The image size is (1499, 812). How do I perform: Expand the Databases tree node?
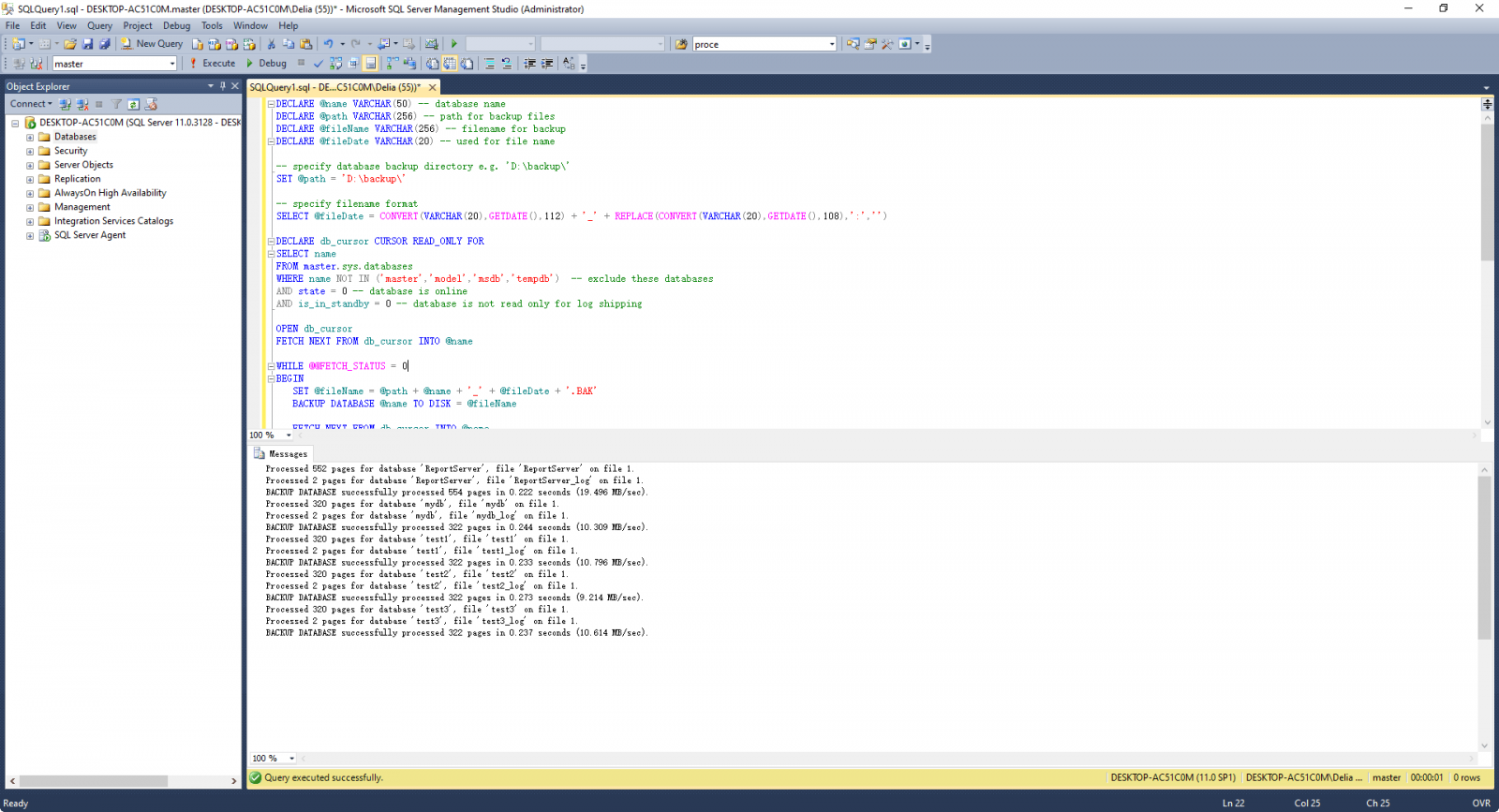tap(30, 137)
